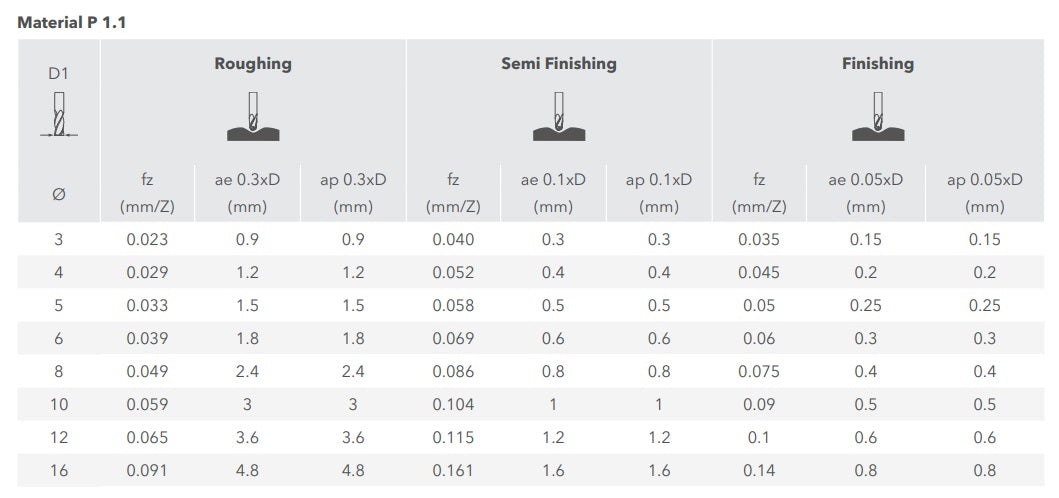This screenshot has width=1059, height=498.
Task: Click the 0.023 roughing feed value
Action: (147, 240)
